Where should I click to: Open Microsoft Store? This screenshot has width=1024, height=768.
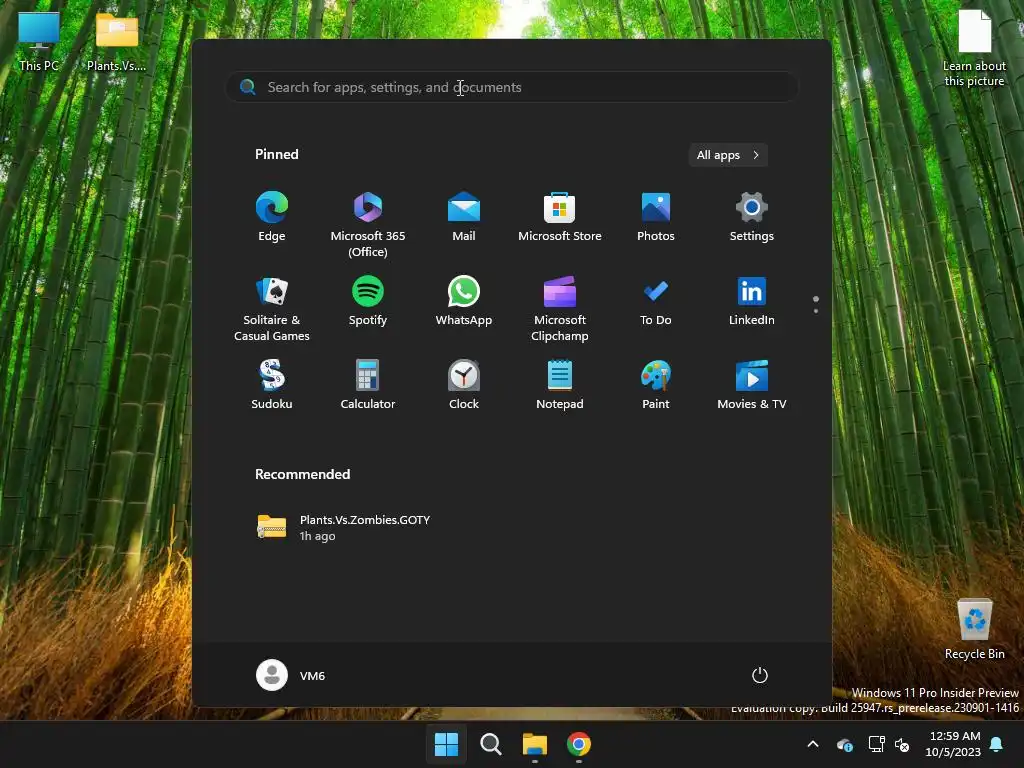tap(560, 217)
